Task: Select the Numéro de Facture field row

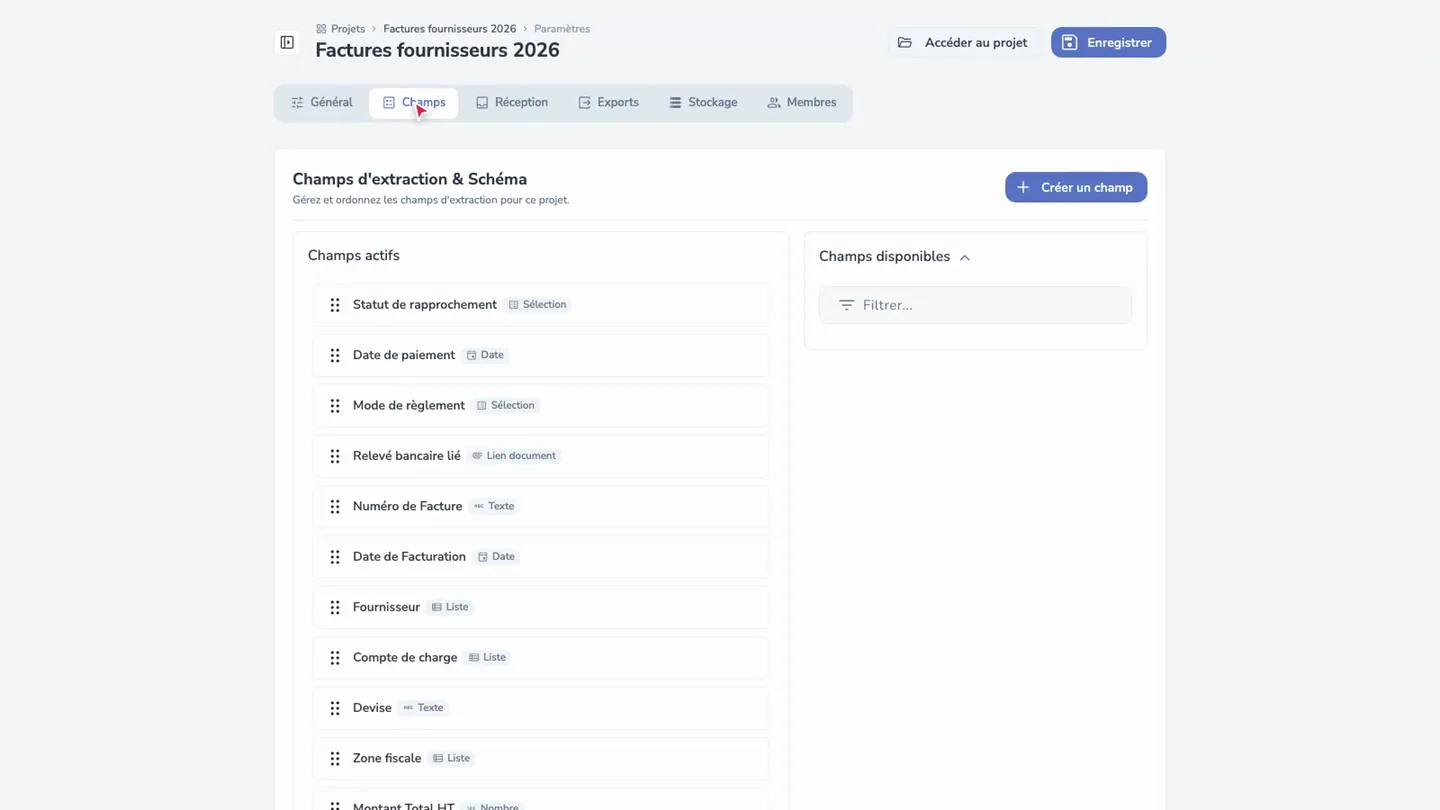Action: point(541,507)
